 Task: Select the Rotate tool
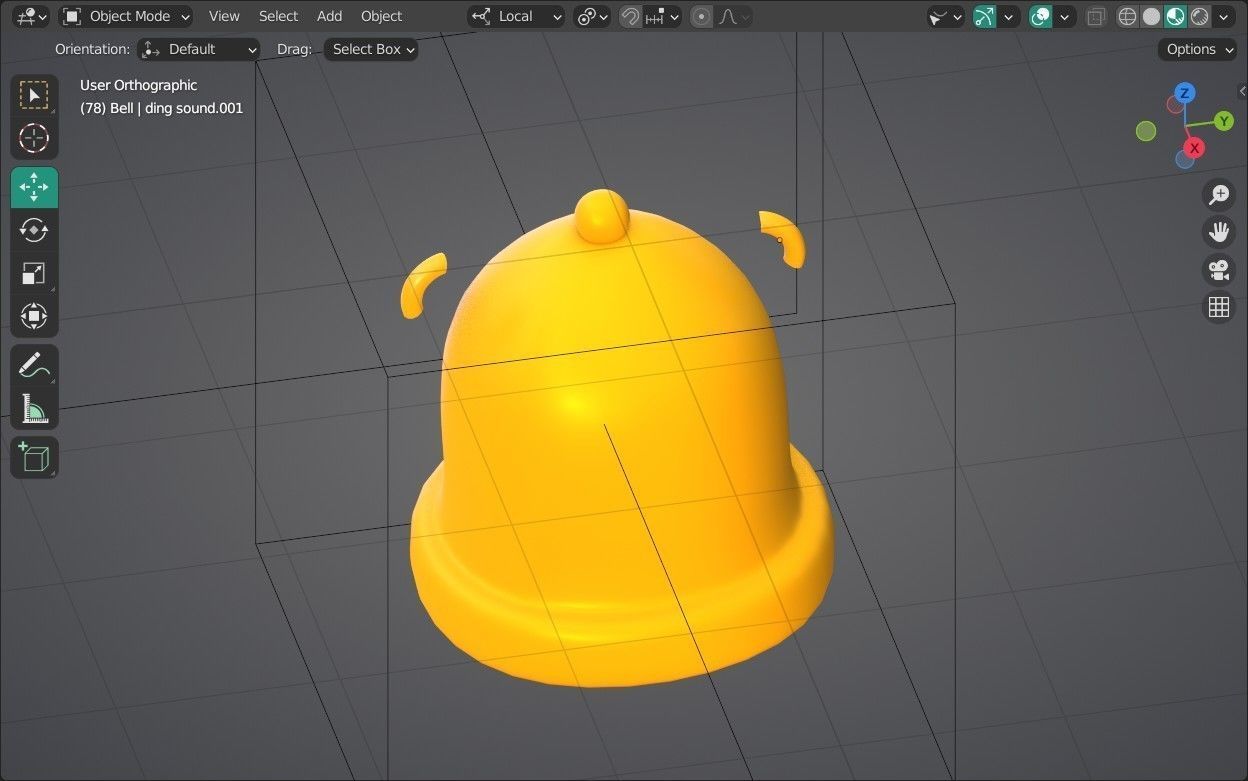(34, 230)
